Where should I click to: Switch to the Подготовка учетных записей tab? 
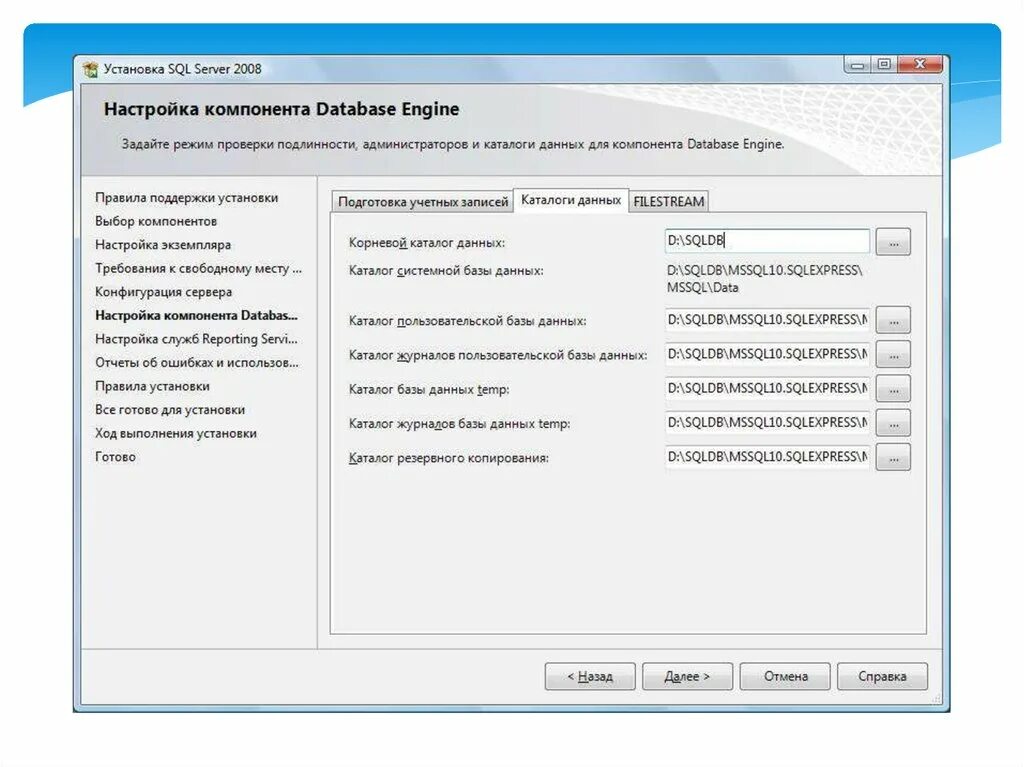pos(423,202)
